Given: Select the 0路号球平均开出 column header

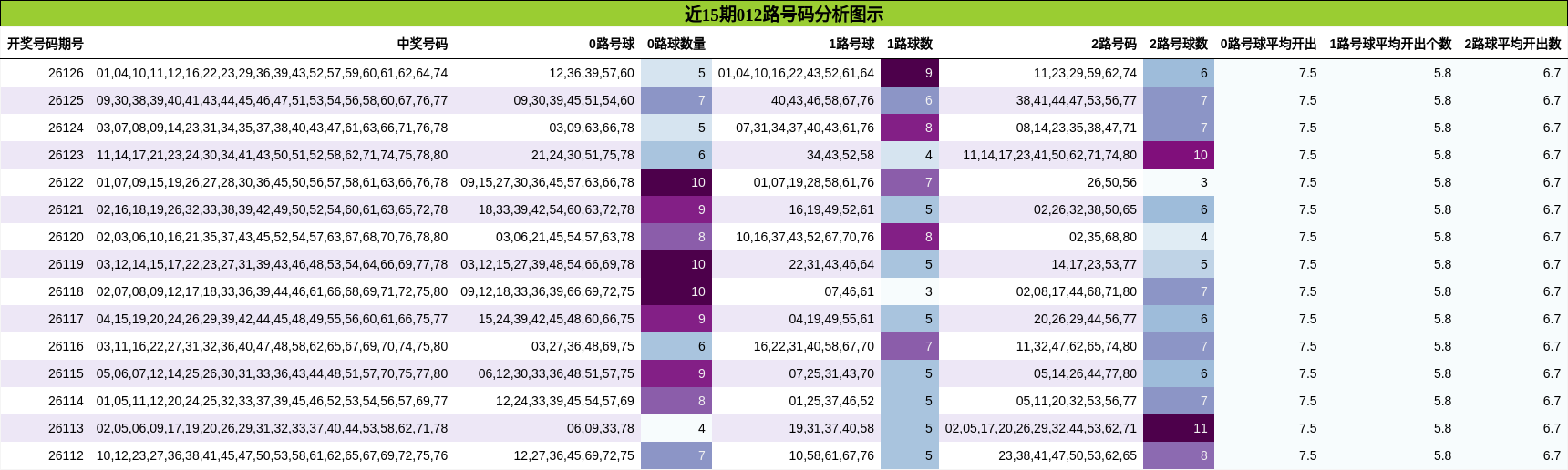Looking at the screenshot, I should pyautogui.click(x=1269, y=44).
